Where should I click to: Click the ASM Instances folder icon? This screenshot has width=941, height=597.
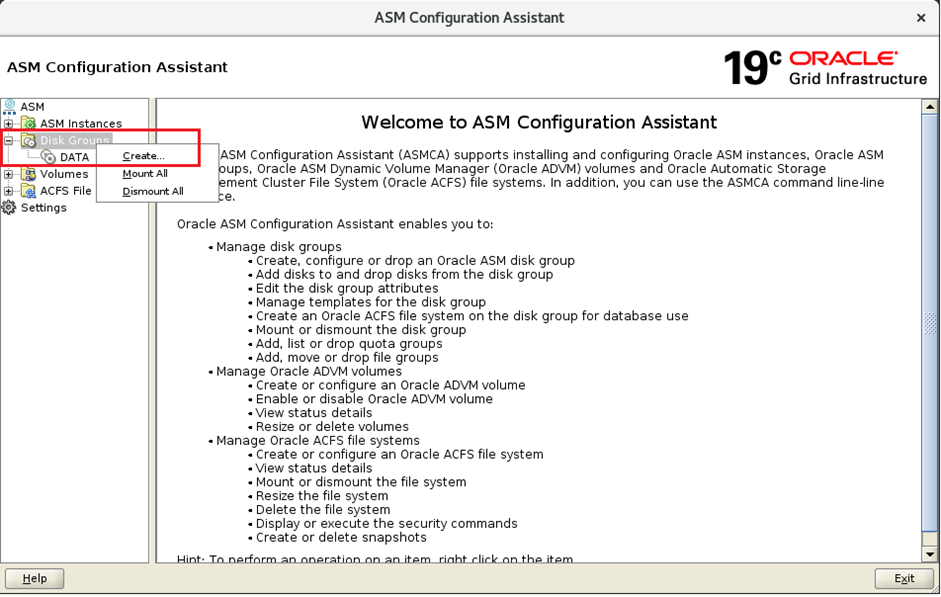pos(29,123)
